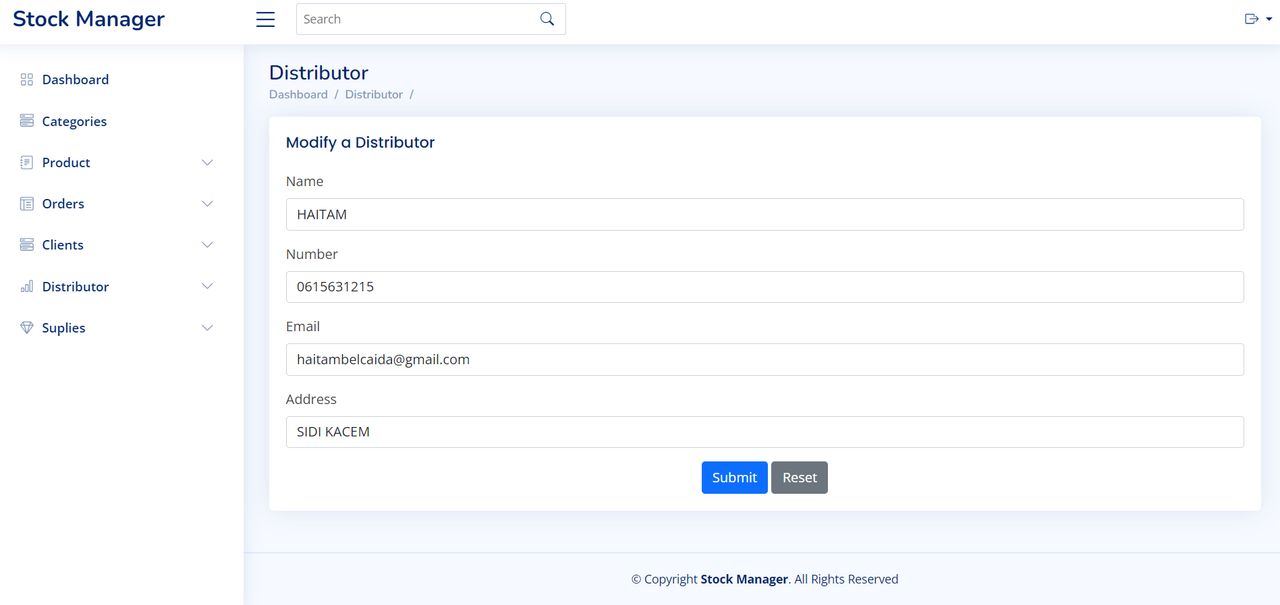The width and height of the screenshot is (1280, 605).
Task: Click the Name field containing HAITAM
Action: tap(765, 214)
